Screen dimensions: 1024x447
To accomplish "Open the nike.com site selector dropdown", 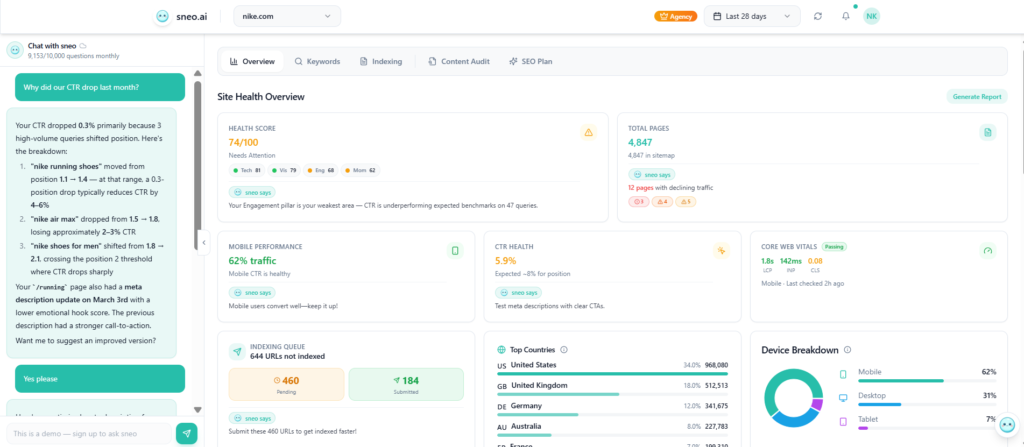I will 287,16.
